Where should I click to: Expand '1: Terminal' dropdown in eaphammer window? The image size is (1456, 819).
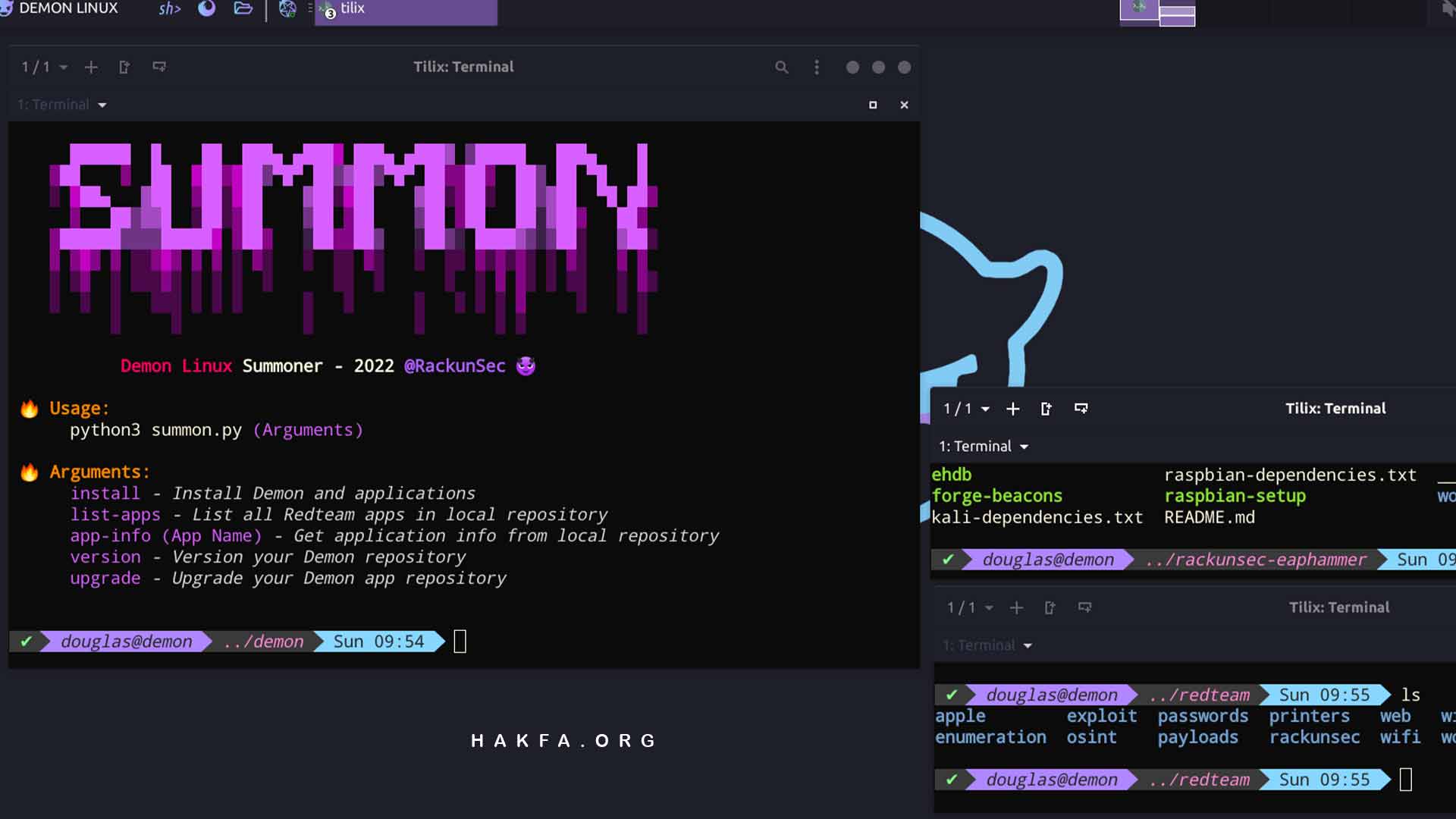click(x=984, y=447)
